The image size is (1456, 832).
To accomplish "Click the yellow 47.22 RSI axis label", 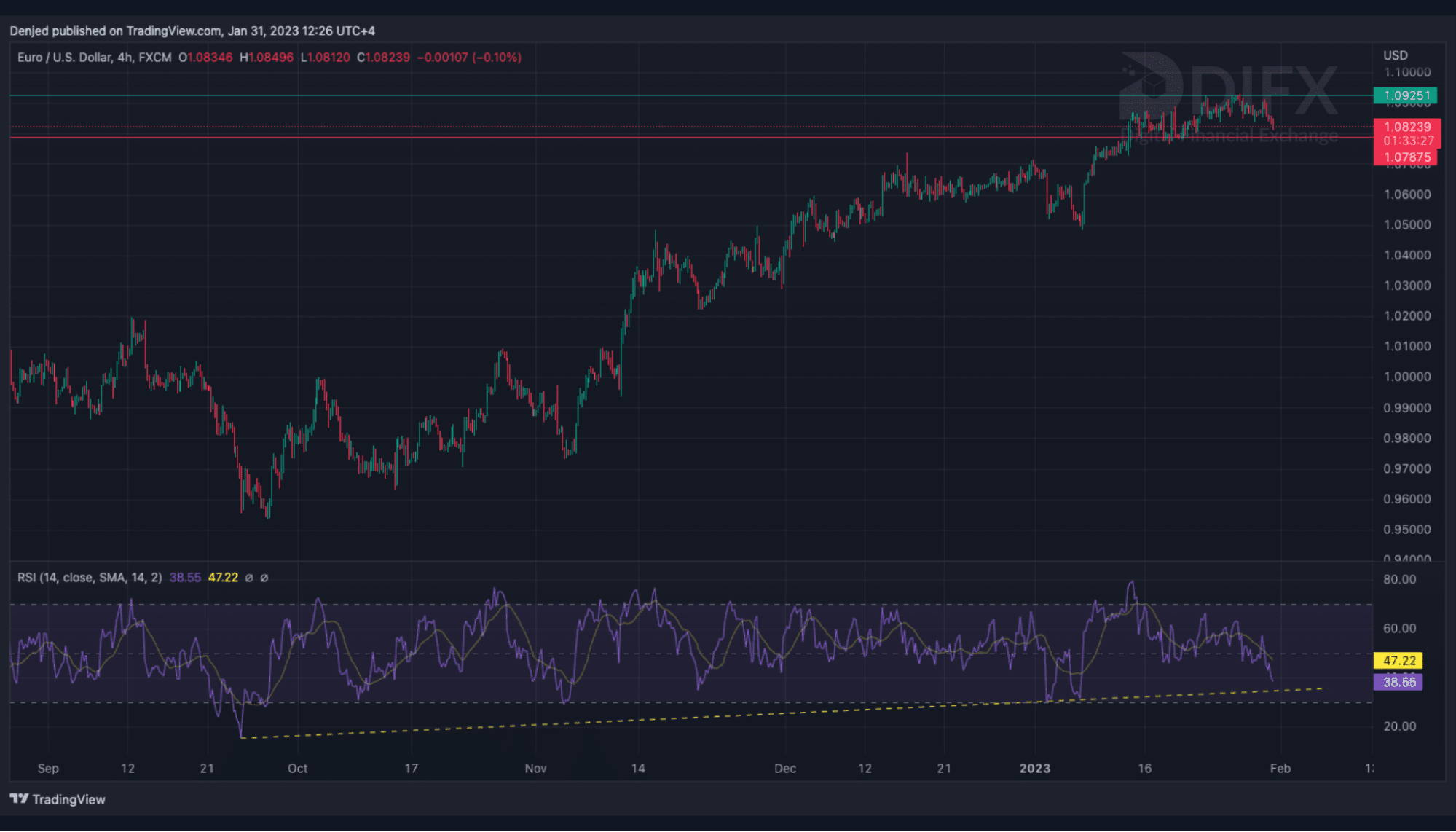I will coord(1398,661).
